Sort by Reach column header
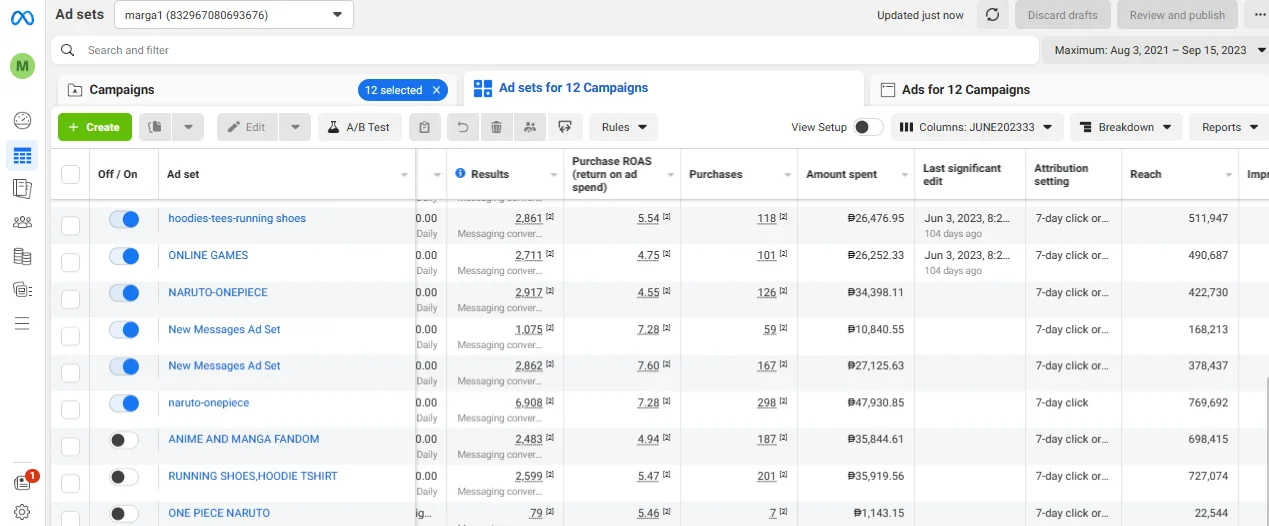The height and width of the screenshot is (526, 1269). coord(1146,174)
